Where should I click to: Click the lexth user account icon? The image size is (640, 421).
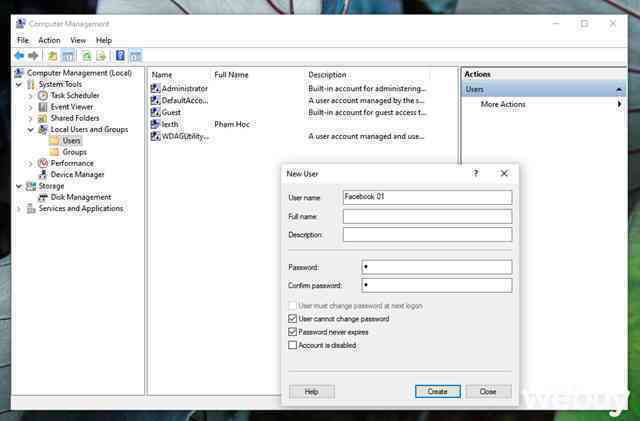click(x=155, y=124)
